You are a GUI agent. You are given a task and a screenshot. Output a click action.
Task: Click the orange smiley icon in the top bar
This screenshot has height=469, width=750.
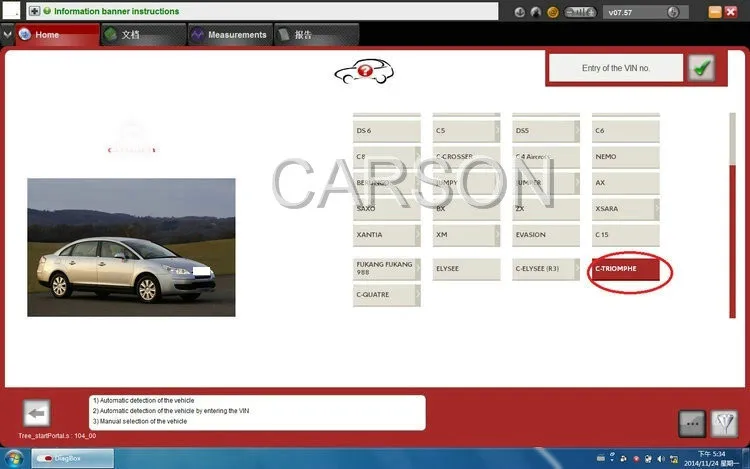pyautogui.click(x=552, y=12)
